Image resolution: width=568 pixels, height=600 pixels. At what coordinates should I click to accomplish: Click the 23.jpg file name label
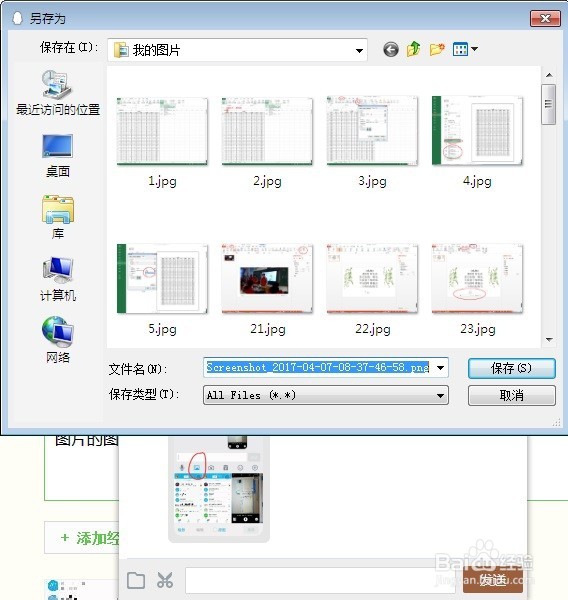478,329
